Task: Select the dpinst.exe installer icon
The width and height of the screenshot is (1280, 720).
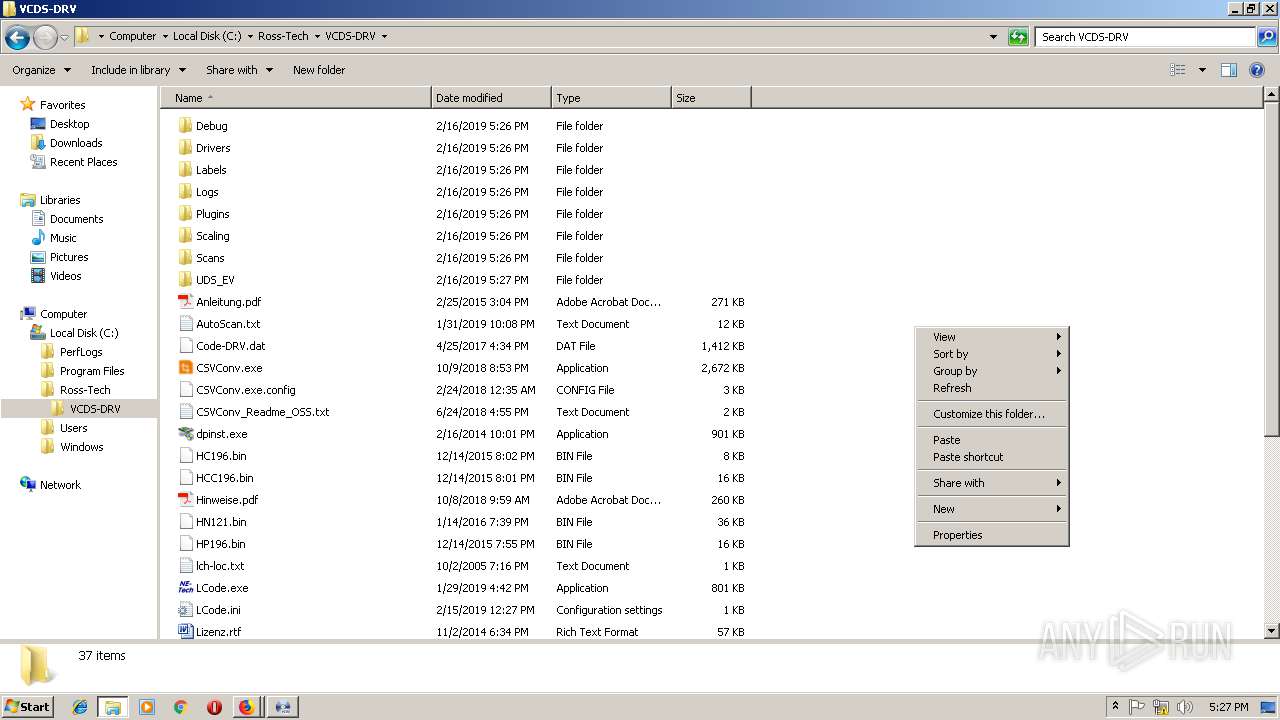Action: point(185,434)
